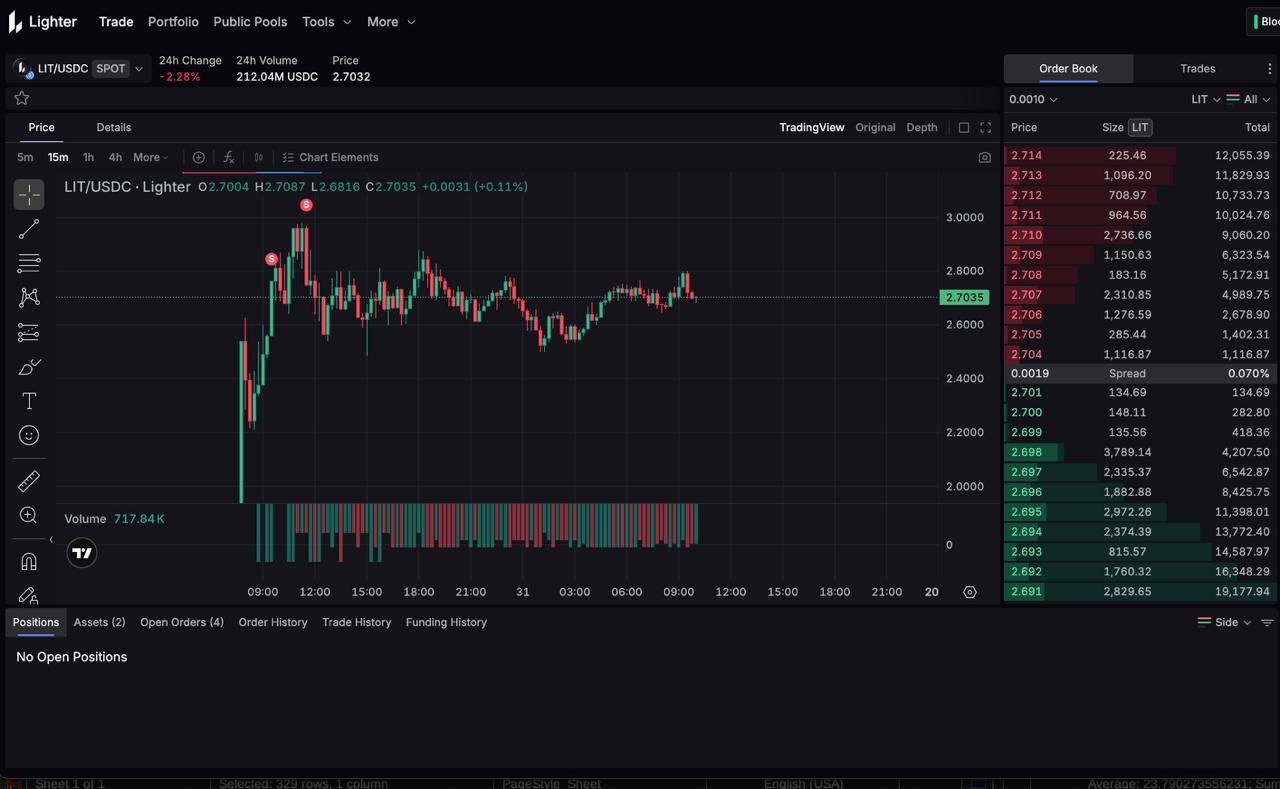Switch the chart to Original view
The image size is (1280, 789).
point(875,128)
